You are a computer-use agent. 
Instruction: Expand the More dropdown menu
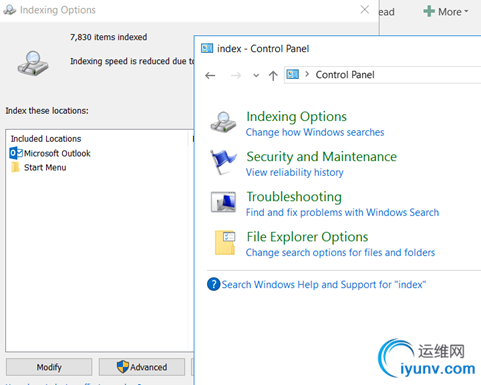(446, 12)
